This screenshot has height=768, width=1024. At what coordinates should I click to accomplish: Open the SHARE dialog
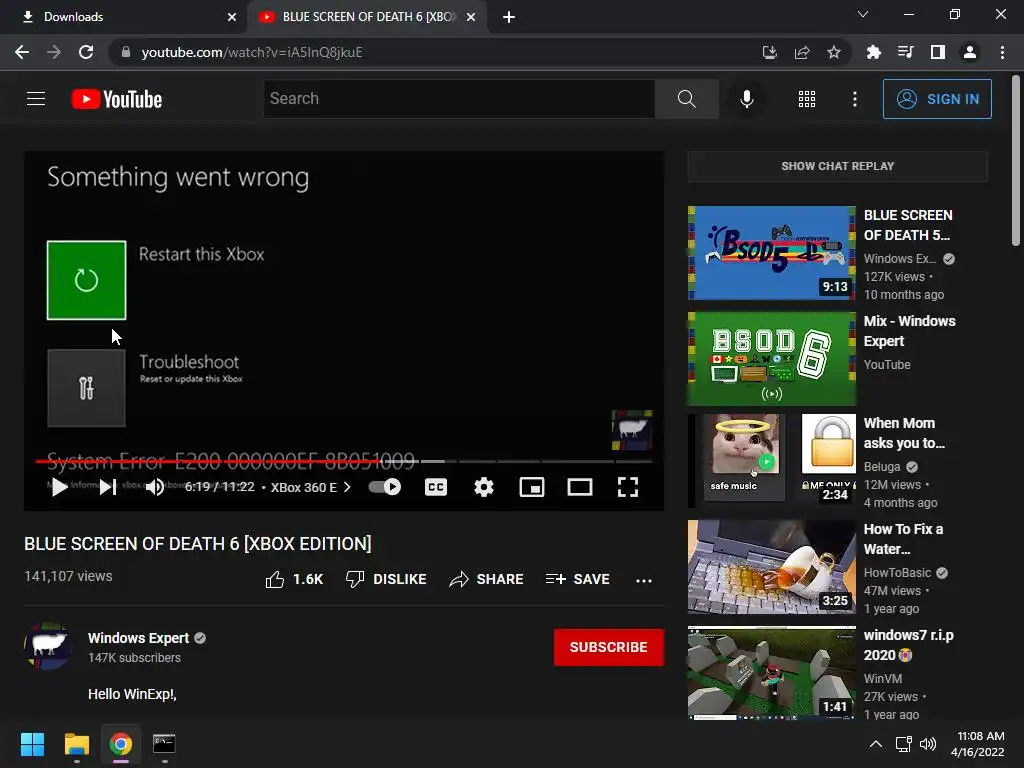point(486,579)
